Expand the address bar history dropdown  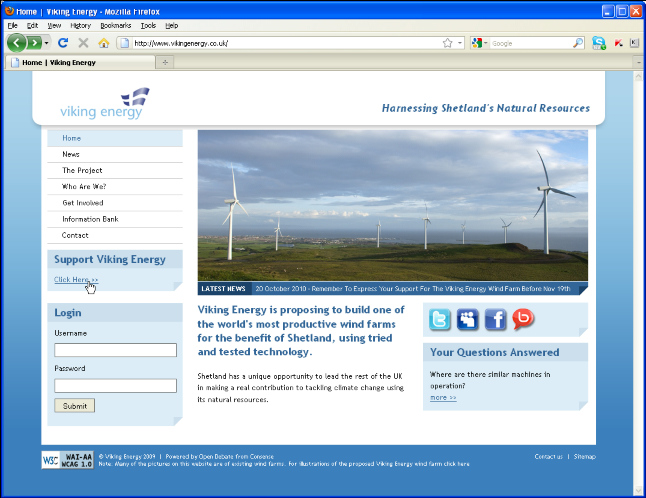[x=460, y=43]
